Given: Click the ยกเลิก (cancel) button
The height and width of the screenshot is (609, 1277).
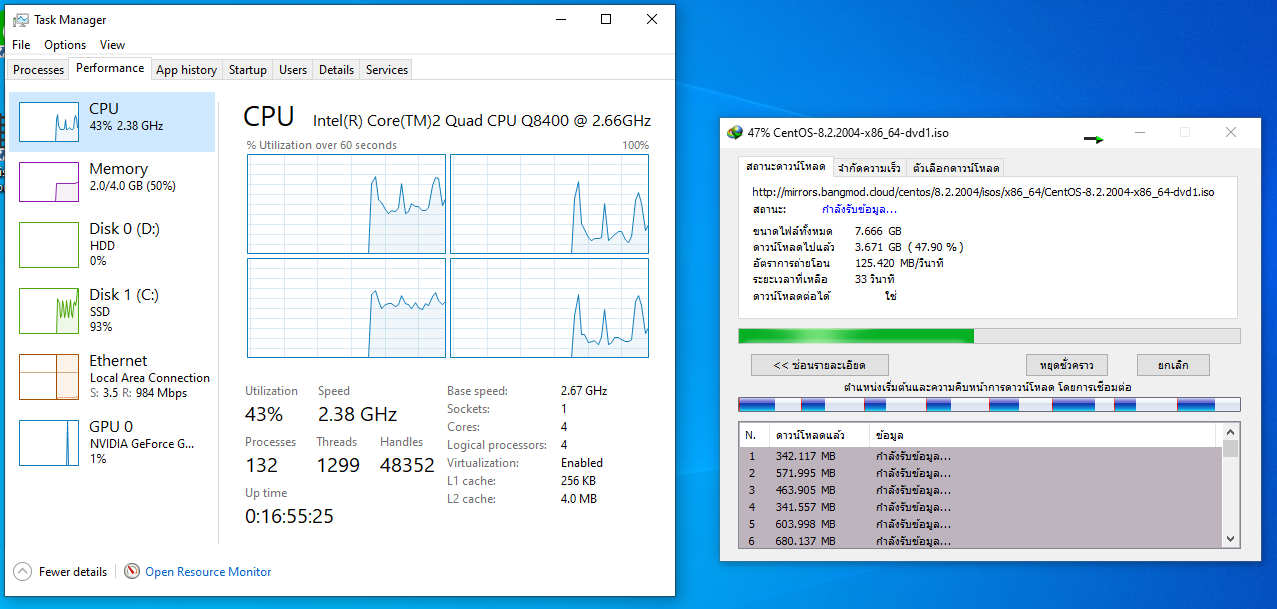Looking at the screenshot, I should tap(1173, 365).
